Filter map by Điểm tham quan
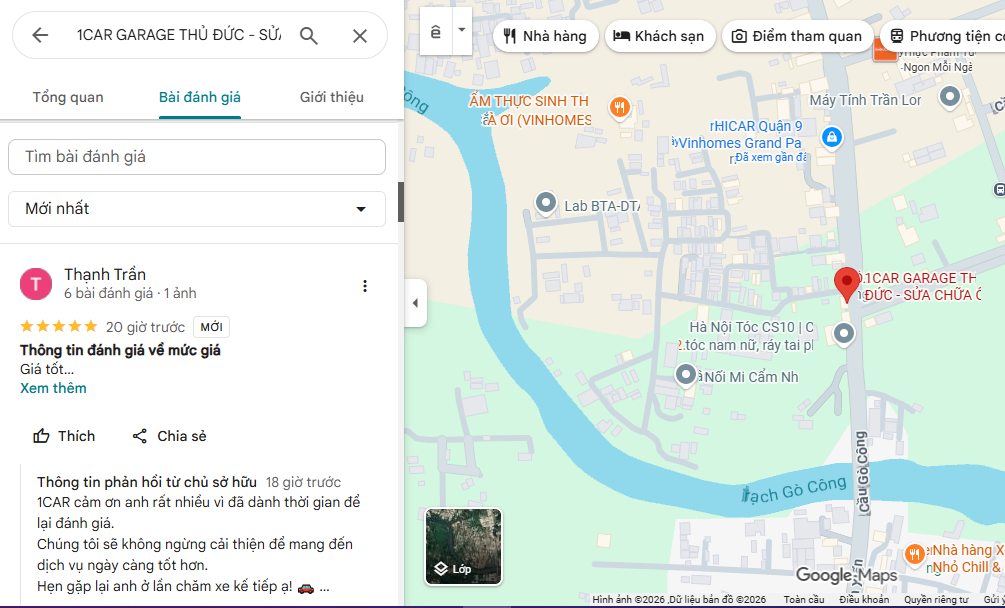1005x608 pixels. pyautogui.click(x=797, y=36)
